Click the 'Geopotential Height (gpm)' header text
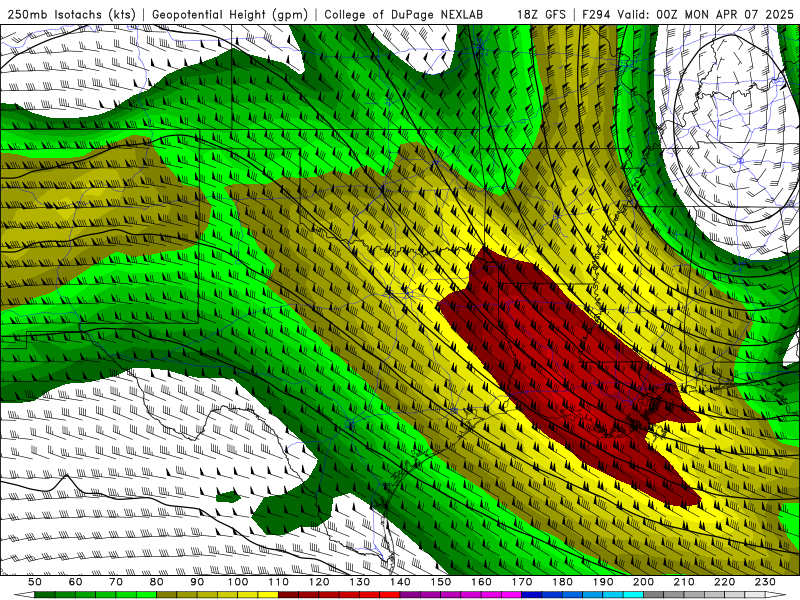800x600 pixels. (x=230, y=14)
